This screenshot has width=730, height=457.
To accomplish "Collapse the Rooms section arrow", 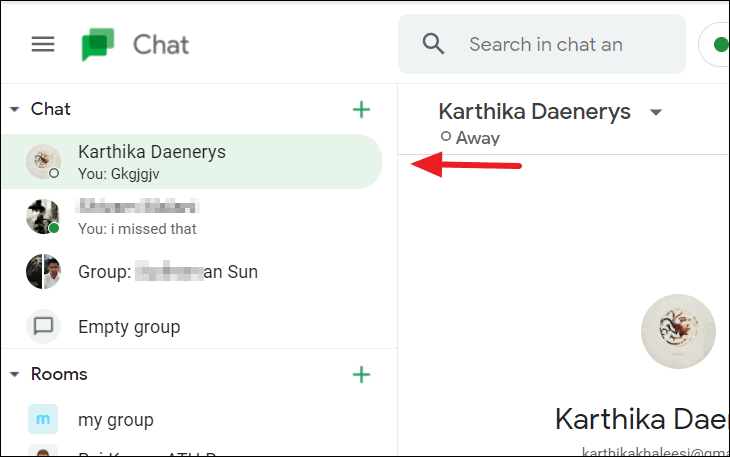I will click(x=14, y=374).
